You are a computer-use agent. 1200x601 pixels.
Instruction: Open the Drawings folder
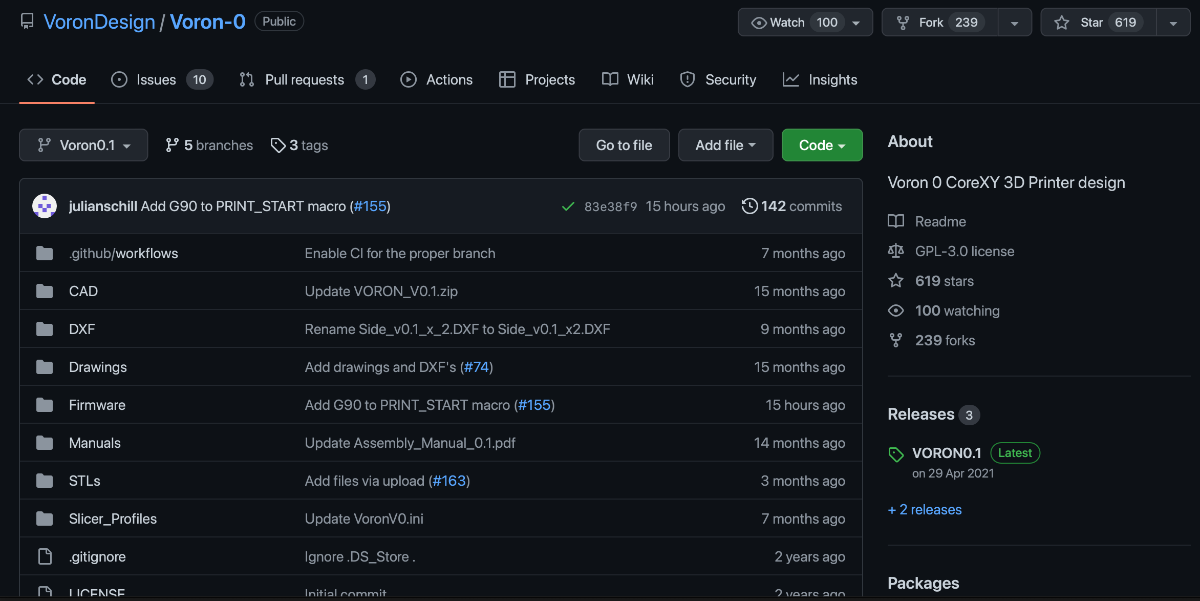[x=98, y=367]
